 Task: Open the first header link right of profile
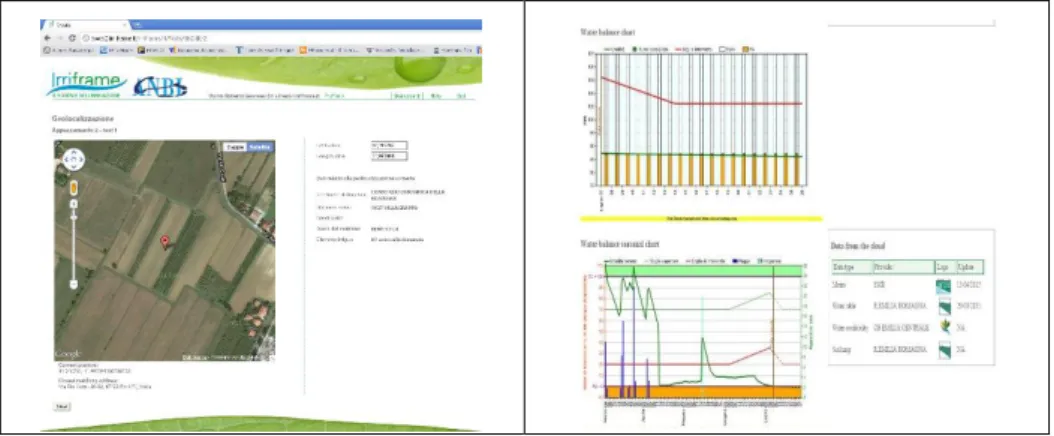(x=407, y=96)
